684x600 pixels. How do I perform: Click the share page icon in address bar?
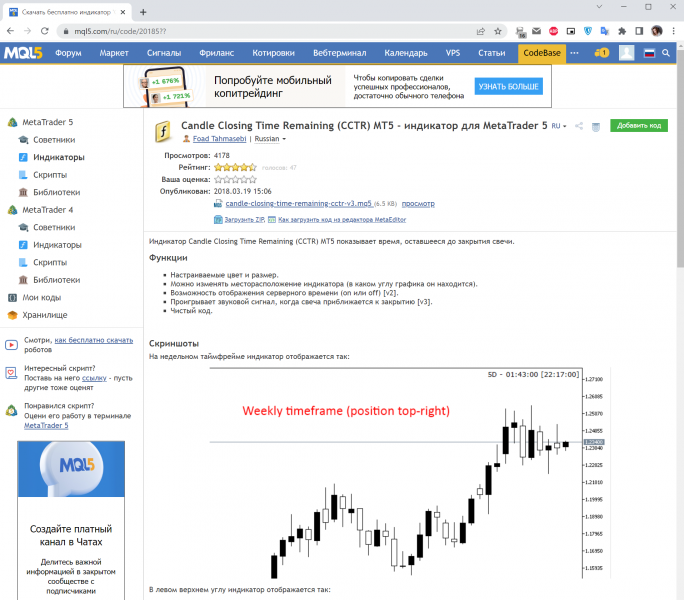tap(481, 31)
